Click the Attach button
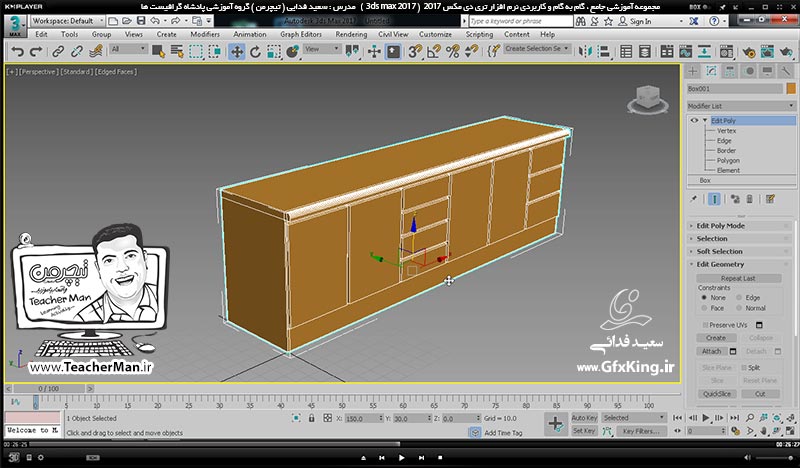 712,351
